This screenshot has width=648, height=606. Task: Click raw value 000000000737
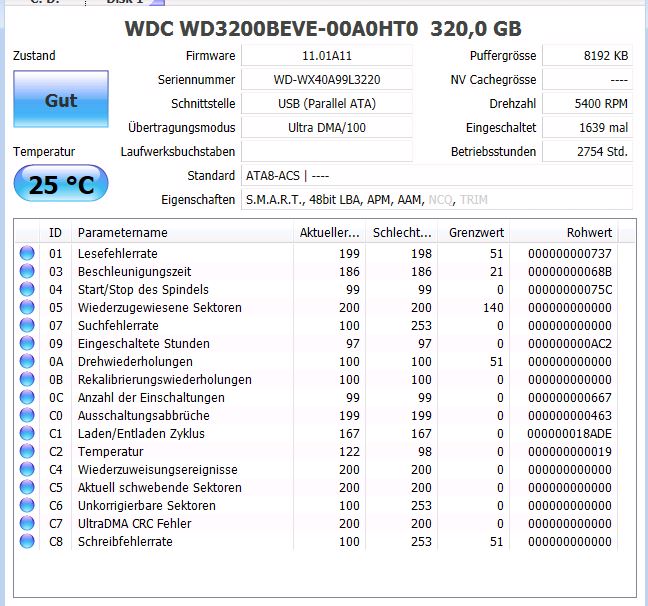click(x=569, y=253)
